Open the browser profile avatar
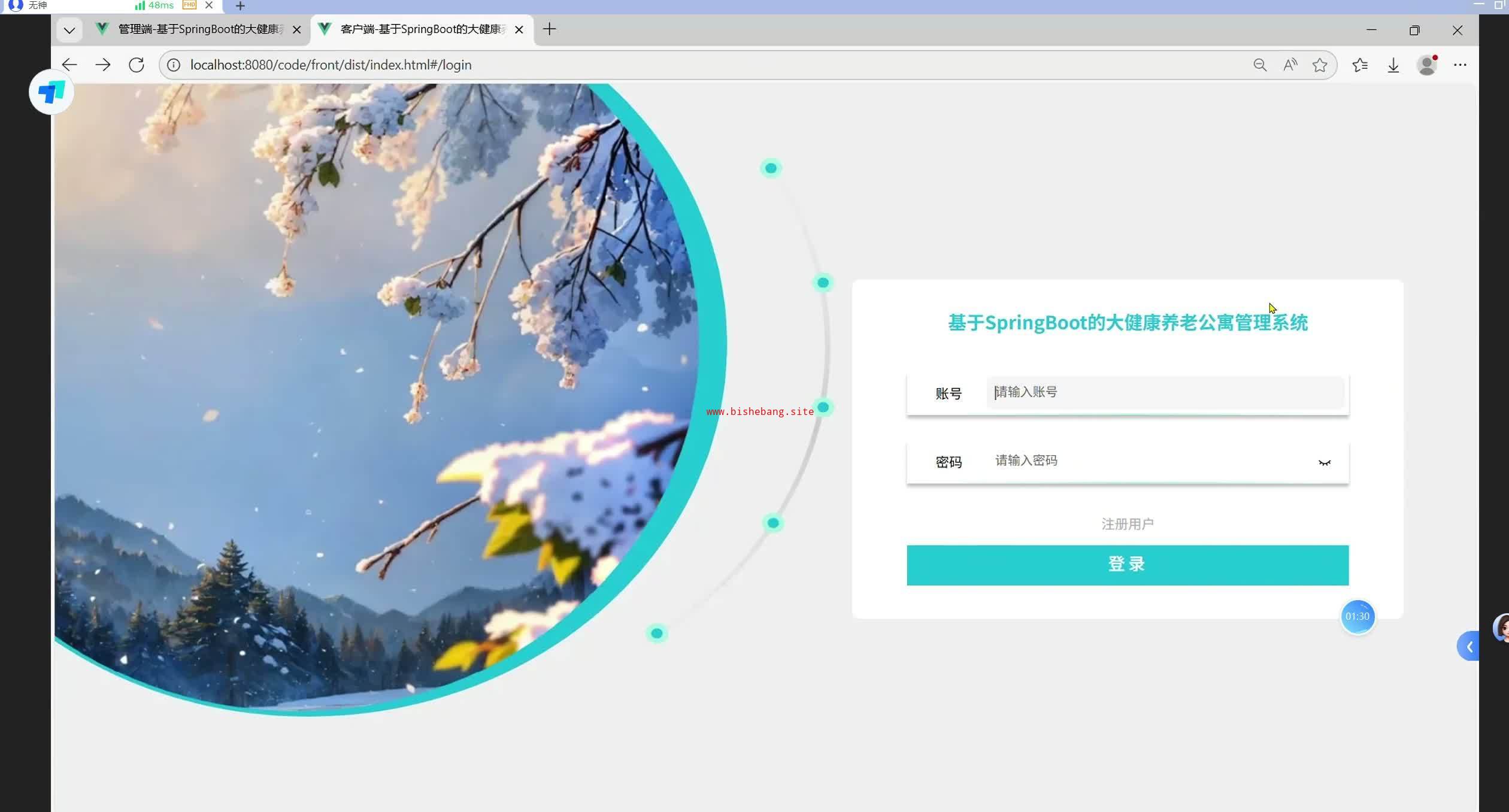This screenshot has width=1509, height=812. (x=1427, y=65)
